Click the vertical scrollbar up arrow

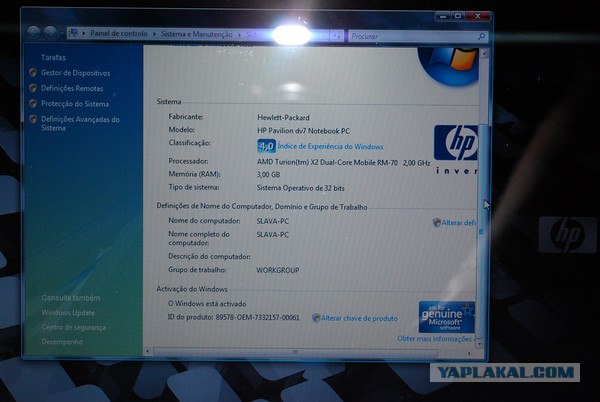(x=484, y=53)
